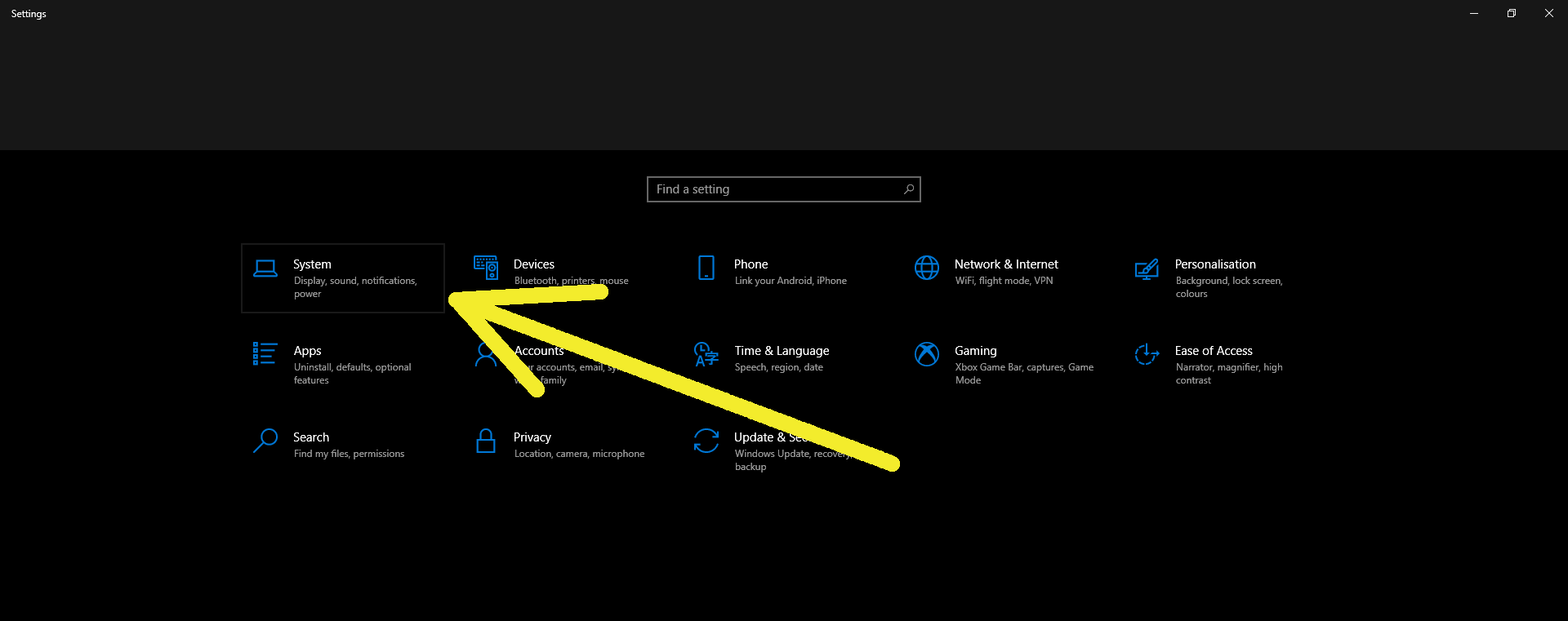
Task: Go to Network & Internet title
Action: pos(1006,264)
